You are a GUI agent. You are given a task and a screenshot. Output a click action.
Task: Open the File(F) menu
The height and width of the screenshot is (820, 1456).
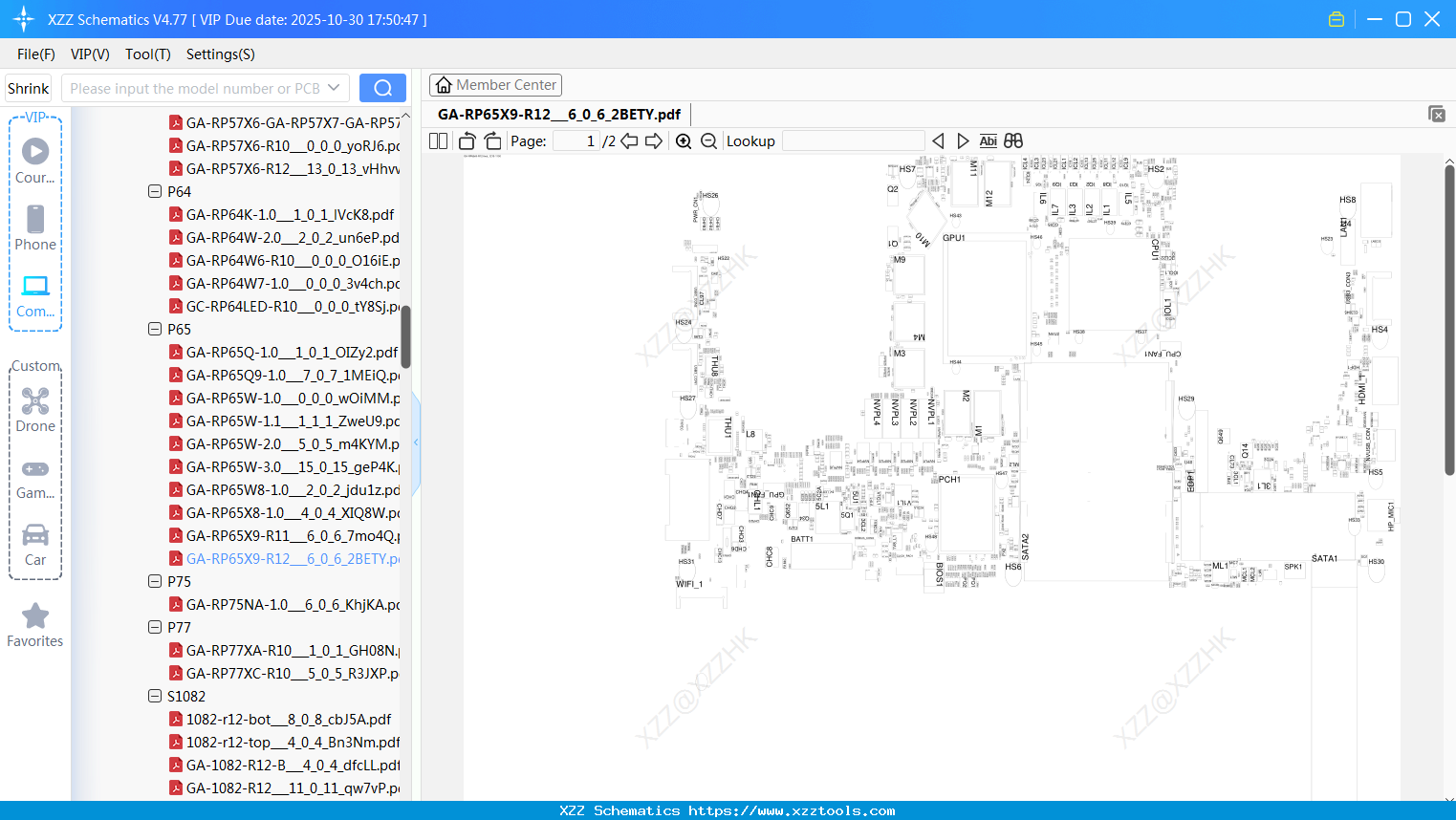pyautogui.click(x=36, y=54)
